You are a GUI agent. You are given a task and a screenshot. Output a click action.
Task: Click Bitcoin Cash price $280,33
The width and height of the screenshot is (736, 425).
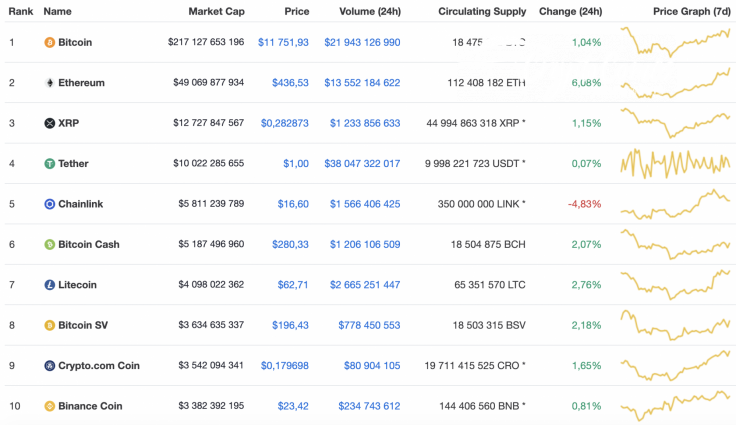[x=291, y=245]
